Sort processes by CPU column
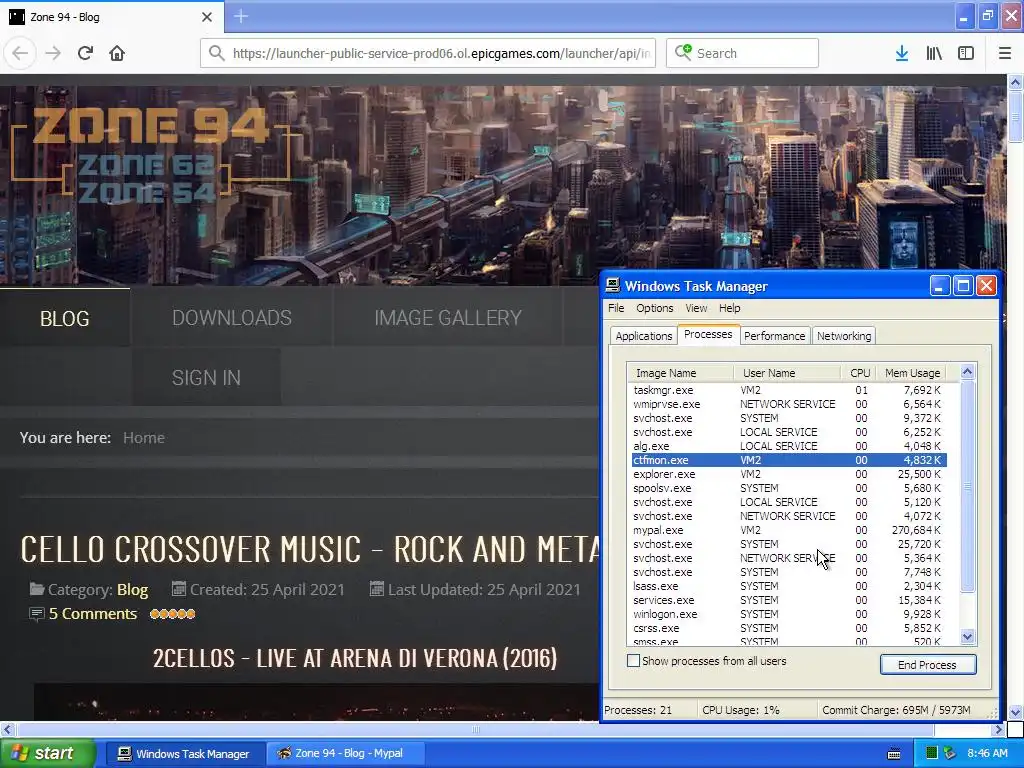The image size is (1024, 768). coord(859,373)
